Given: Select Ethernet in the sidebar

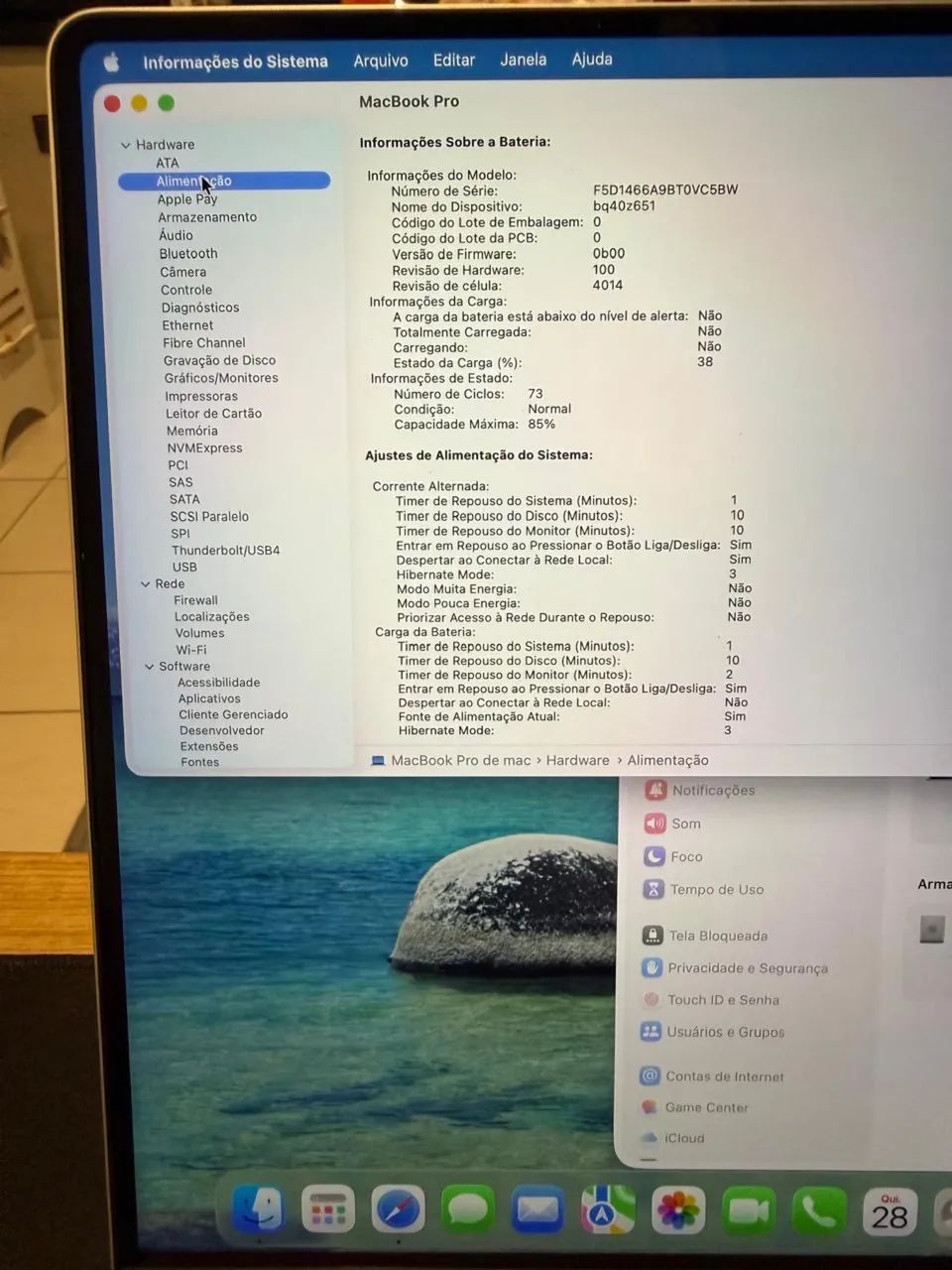Looking at the screenshot, I should (x=188, y=325).
